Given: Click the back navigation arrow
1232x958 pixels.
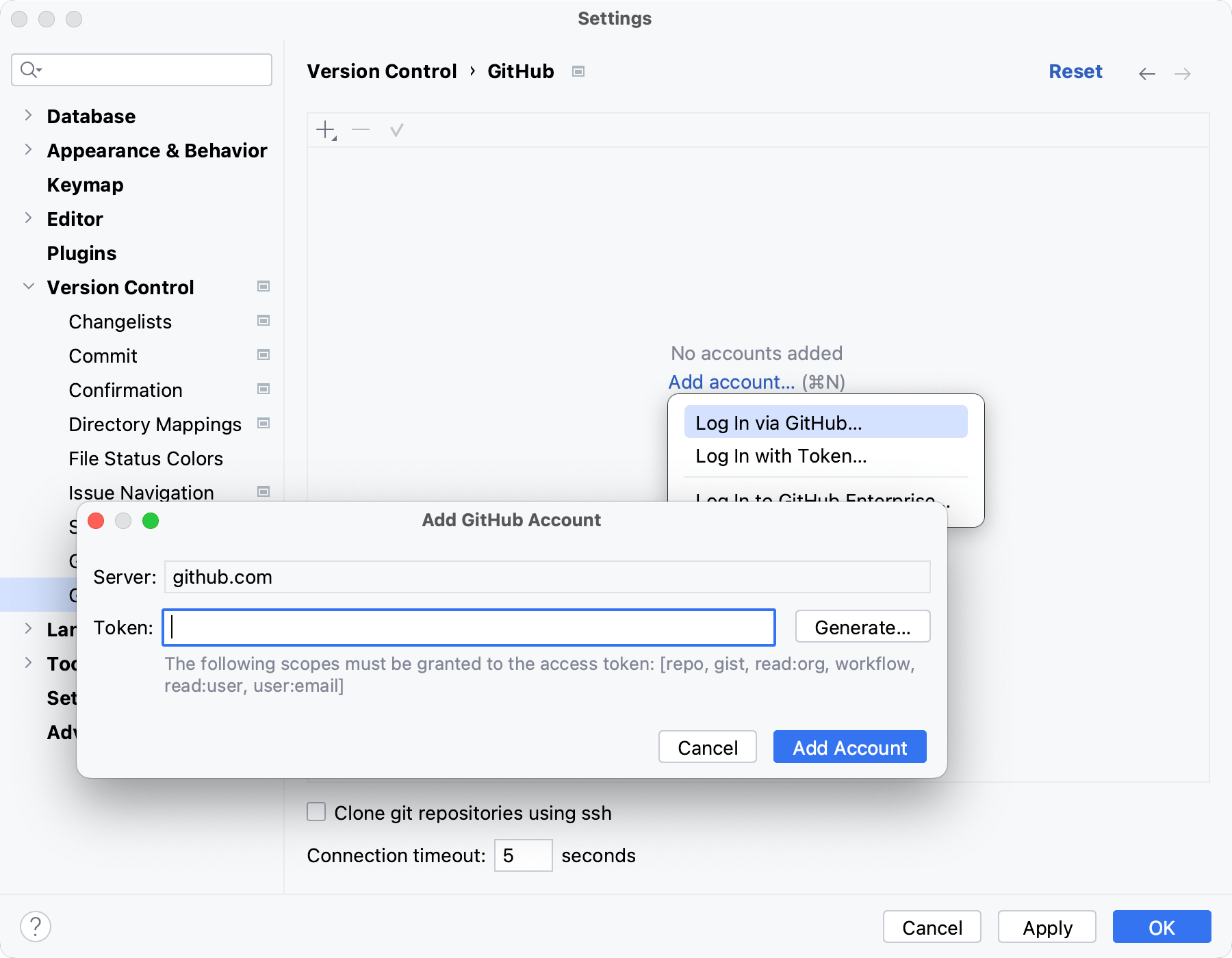Looking at the screenshot, I should click(1147, 73).
